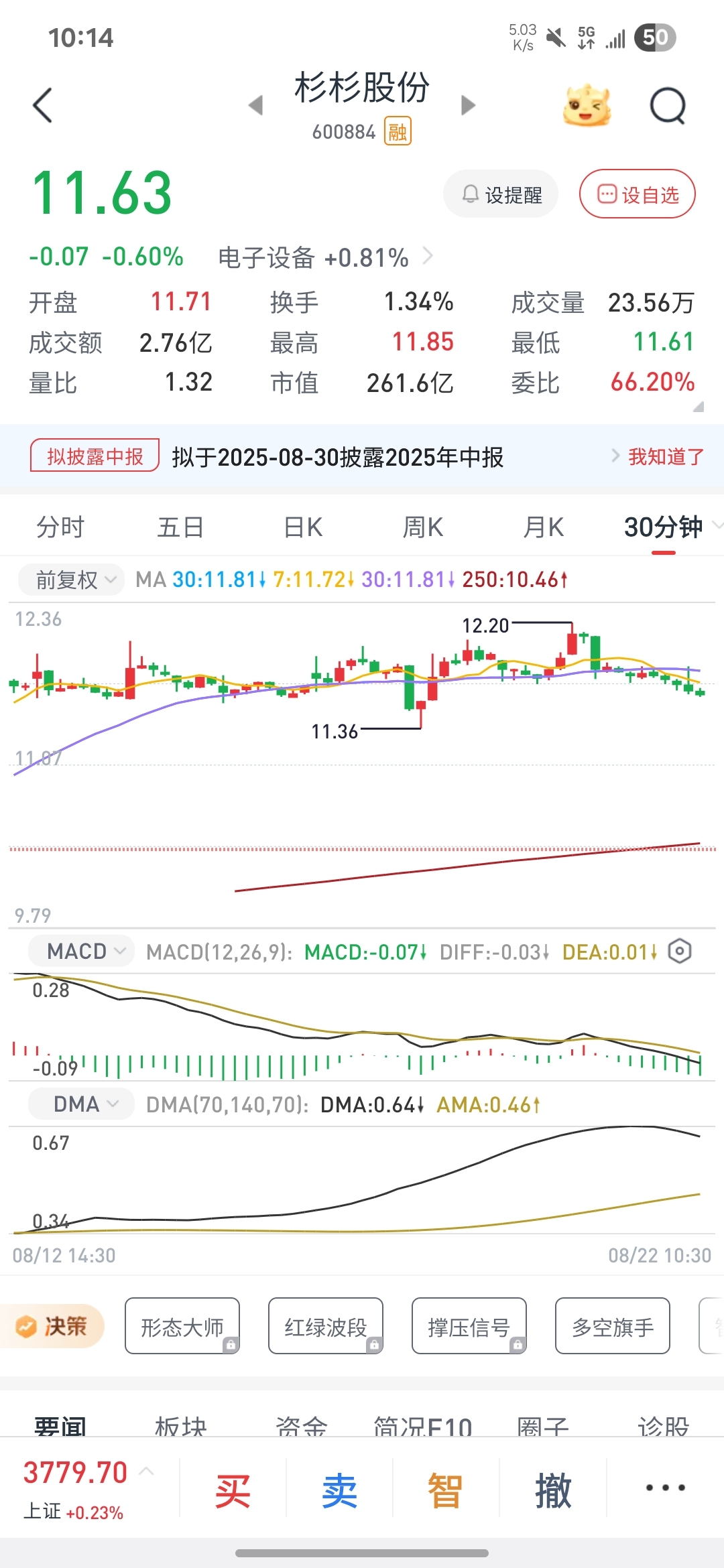Switch to the 五日 chart tab
724x1568 pixels.
click(x=180, y=527)
